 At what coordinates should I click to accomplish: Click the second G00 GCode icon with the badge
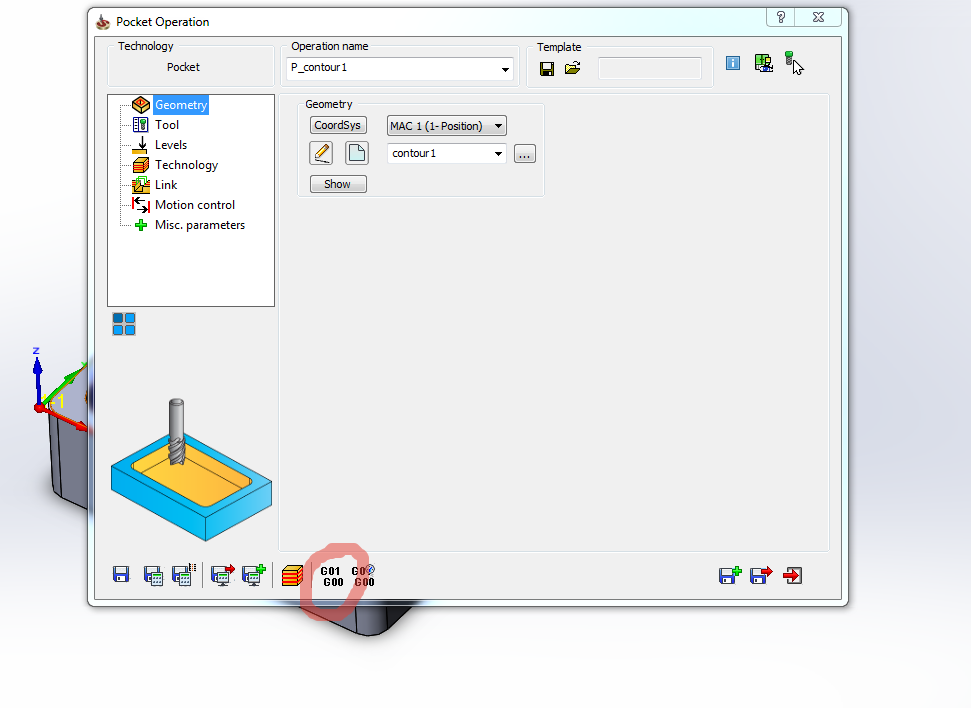[x=364, y=576]
